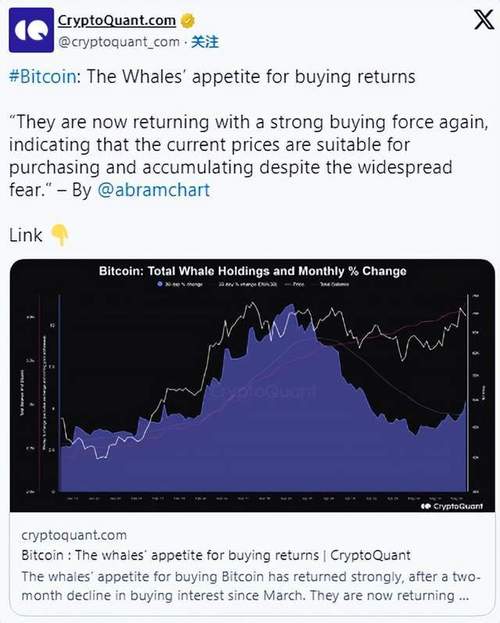Click the purple 30-day % change legend dot

click(x=160, y=284)
